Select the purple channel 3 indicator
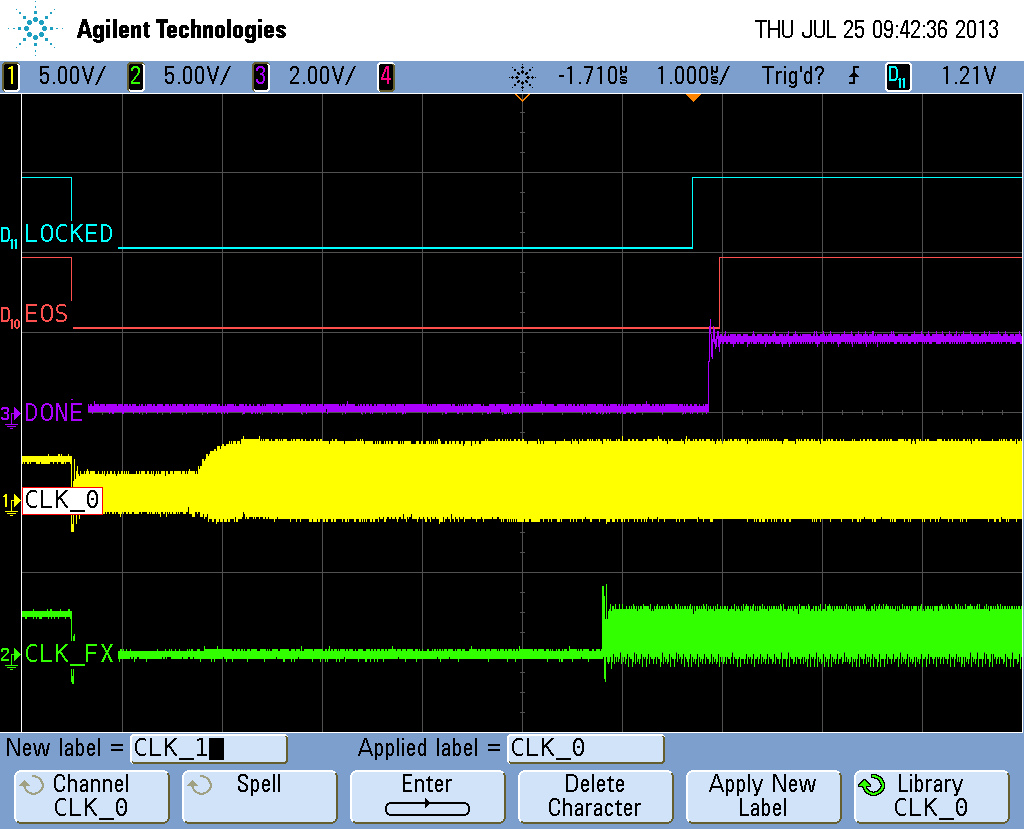This screenshot has width=1024, height=829. point(260,76)
